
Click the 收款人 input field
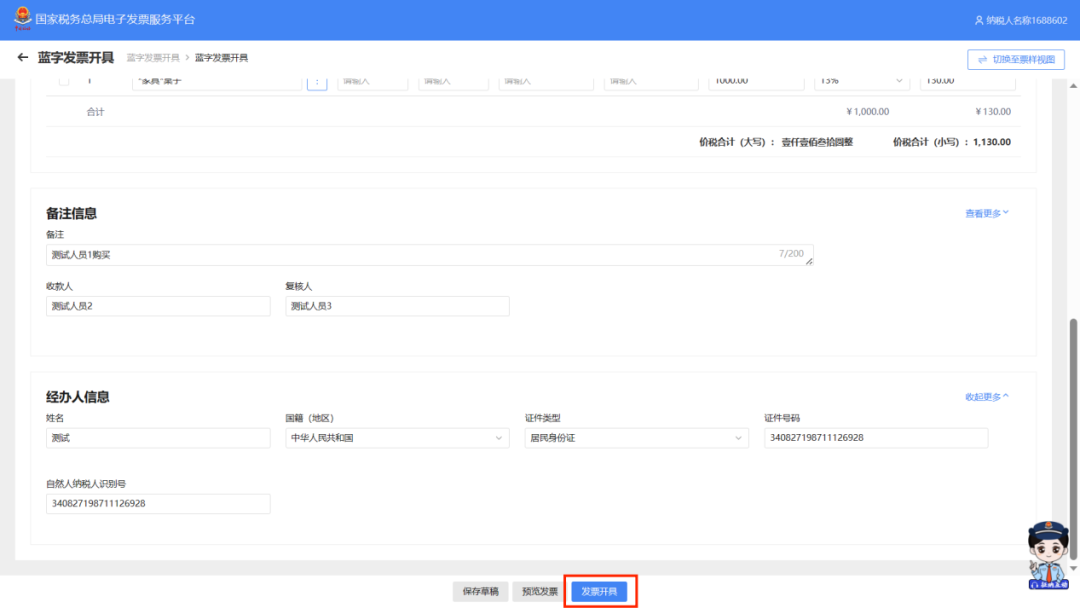pyautogui.click(x=158, y=306)
